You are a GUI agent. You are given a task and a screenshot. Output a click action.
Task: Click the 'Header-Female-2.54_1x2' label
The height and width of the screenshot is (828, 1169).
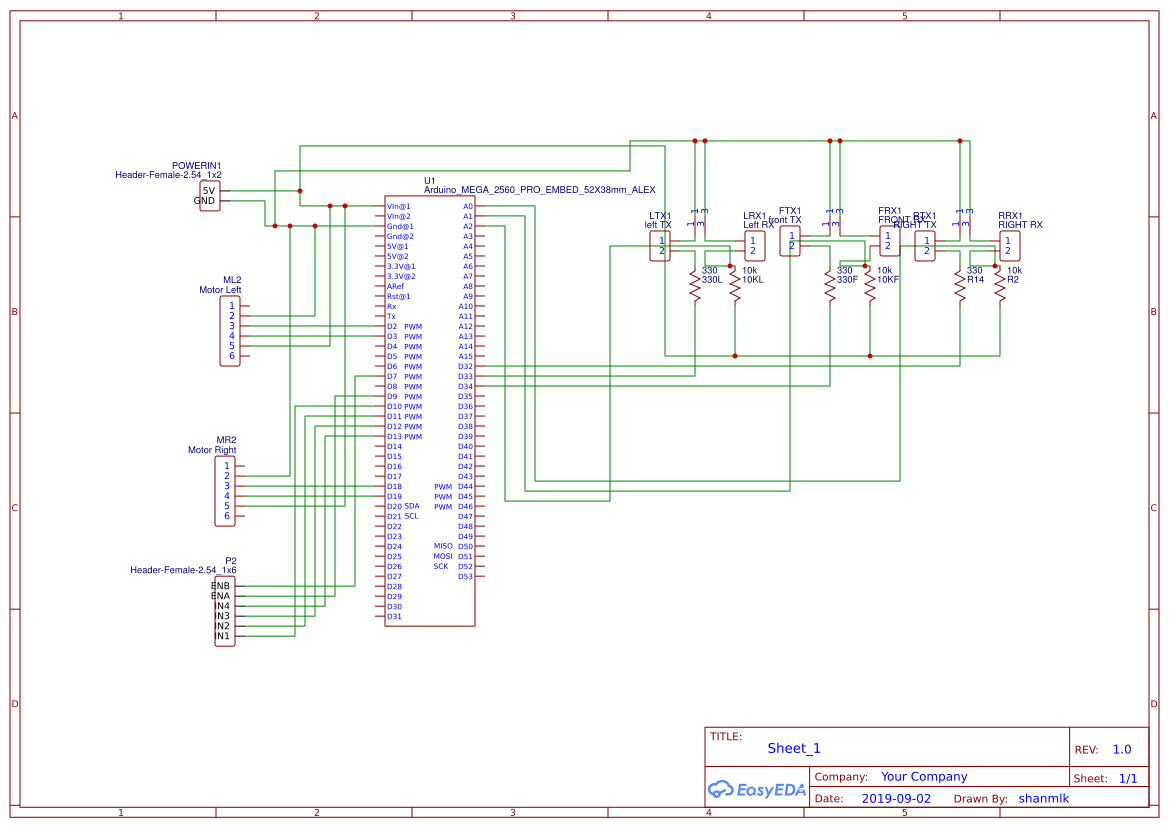coord(168,175)
